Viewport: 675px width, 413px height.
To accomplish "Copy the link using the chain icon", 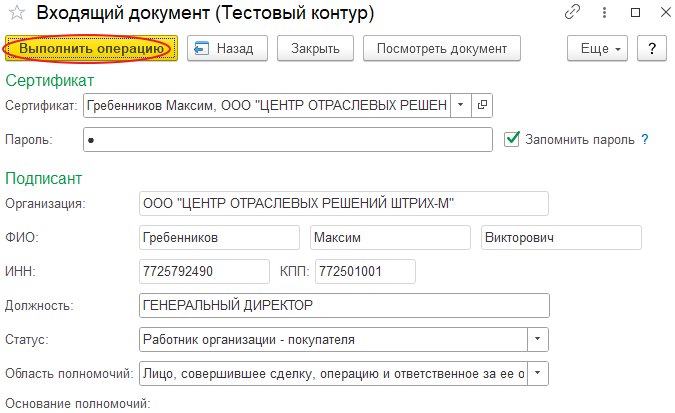I will coord(572,12).
